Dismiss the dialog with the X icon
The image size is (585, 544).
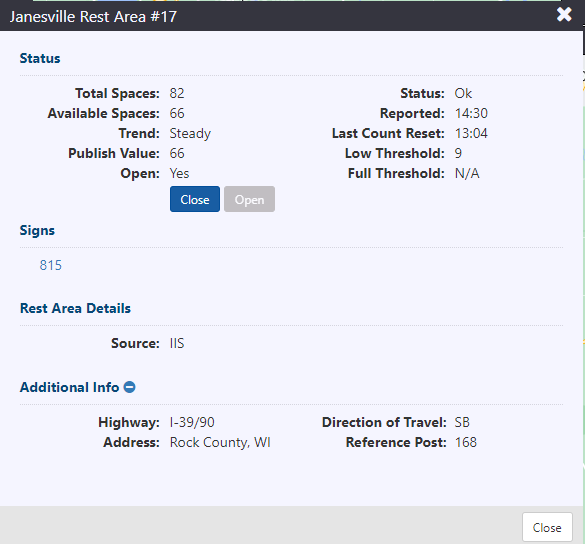tap(564, 15)
